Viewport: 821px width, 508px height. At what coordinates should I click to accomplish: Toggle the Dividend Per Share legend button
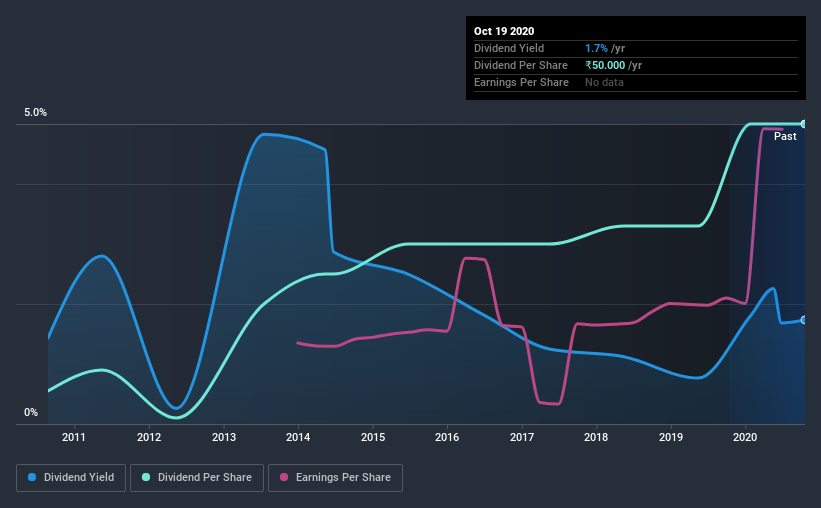pos(197,478)
